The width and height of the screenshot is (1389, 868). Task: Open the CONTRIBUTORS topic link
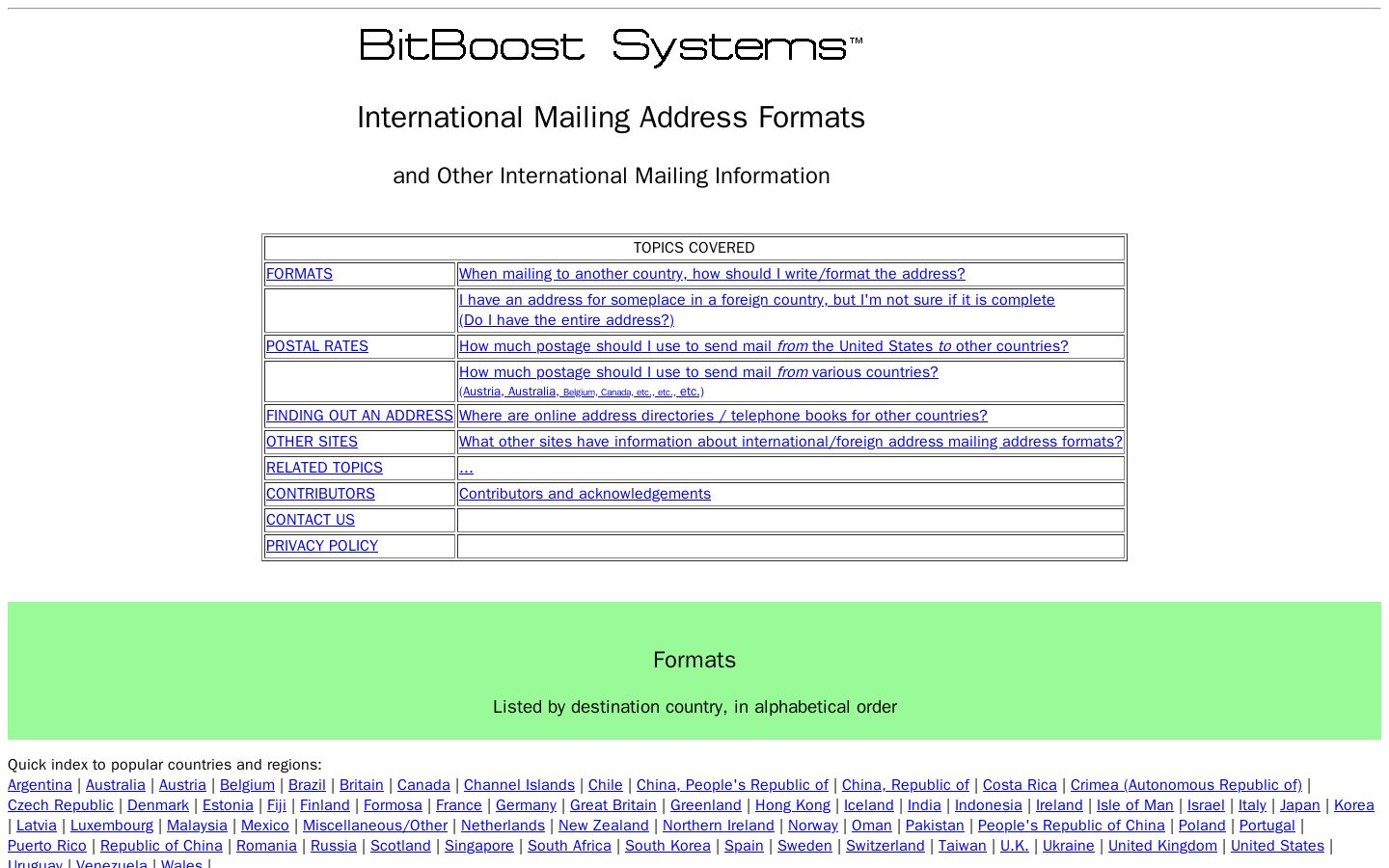pyautogui.click(x=320, y=494)
